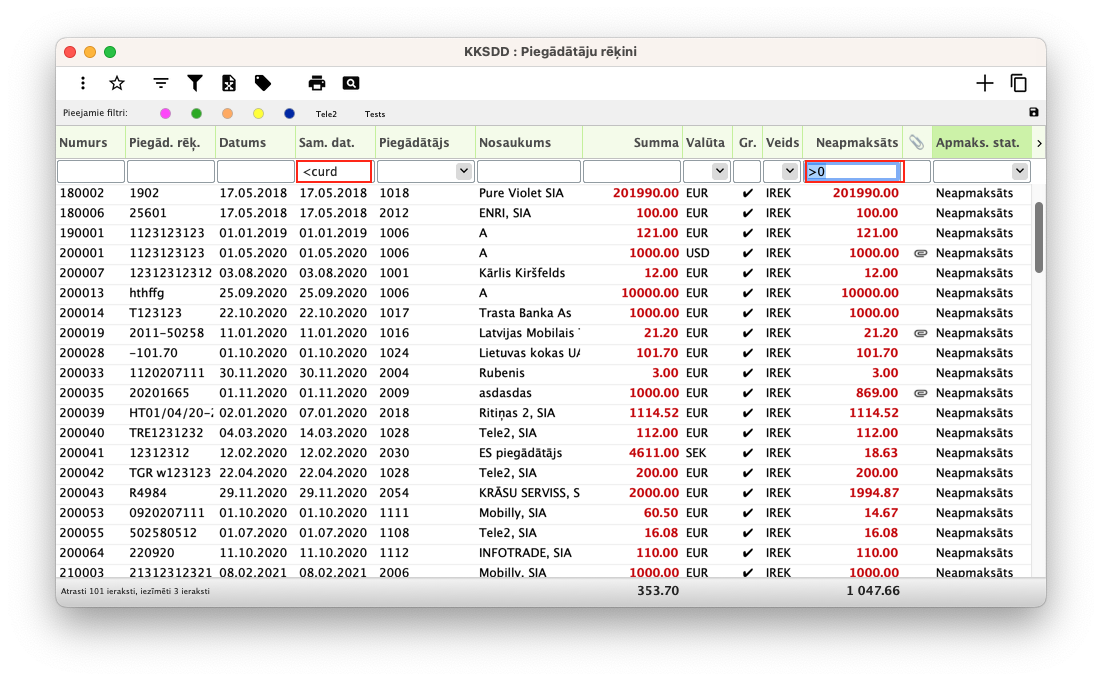Open the three-dot more options menu
This screenshot has width=1102, height=681.
click(83, 83)
